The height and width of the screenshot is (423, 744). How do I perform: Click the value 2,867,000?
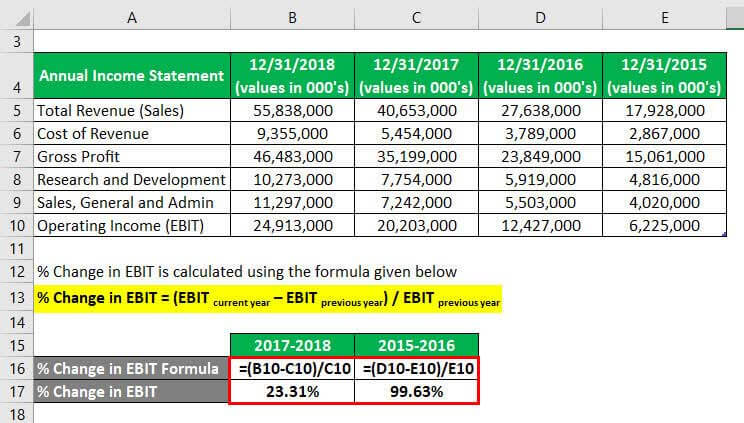point(664,133)
